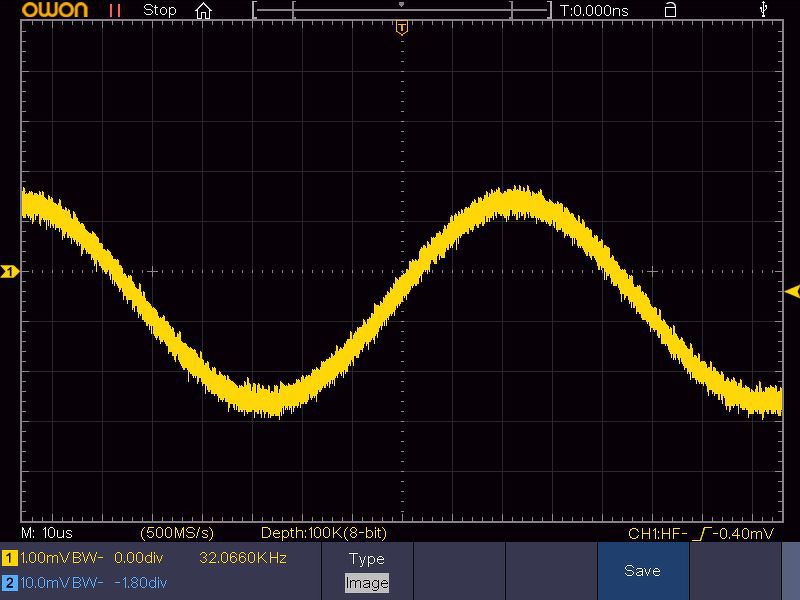
Task: Click the (500MS/s) sample rate readout
Action: coord(177,533)
